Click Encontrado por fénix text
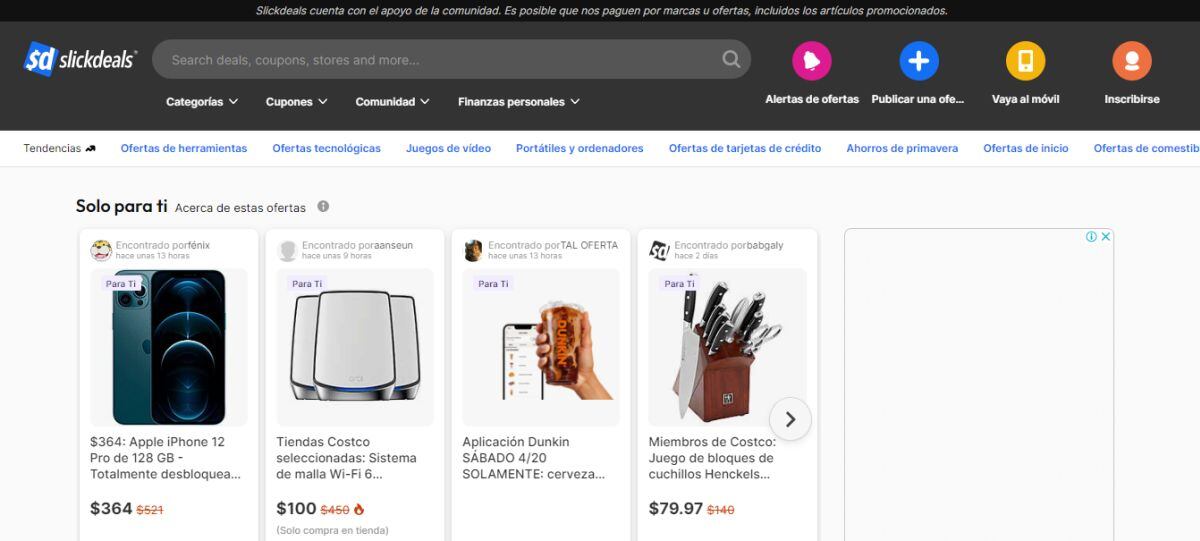This screenshot has width=1200, height=541. [x=163, y=245]
